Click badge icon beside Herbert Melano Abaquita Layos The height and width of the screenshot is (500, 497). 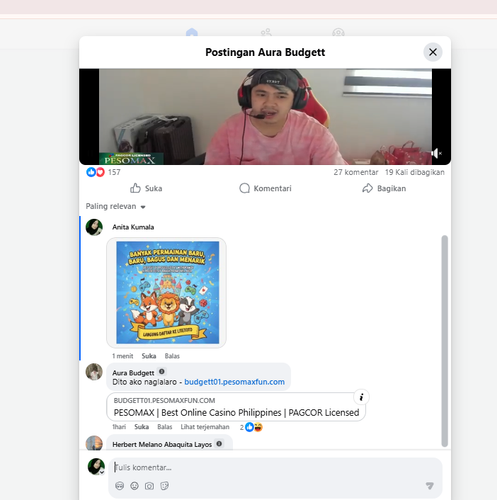(x=219, y=444)
